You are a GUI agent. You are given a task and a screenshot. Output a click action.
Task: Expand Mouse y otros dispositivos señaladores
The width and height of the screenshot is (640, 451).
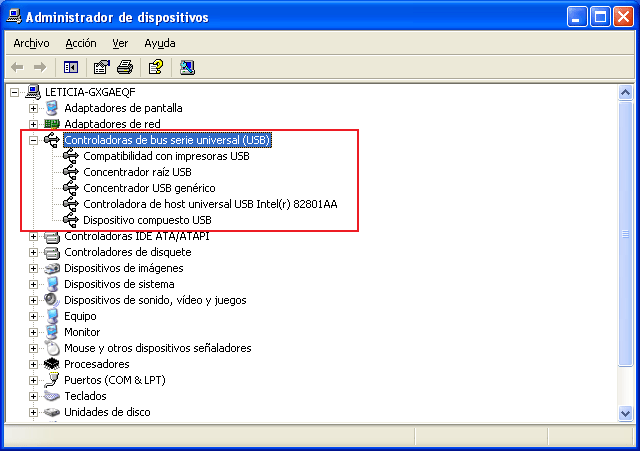(33, 348)
